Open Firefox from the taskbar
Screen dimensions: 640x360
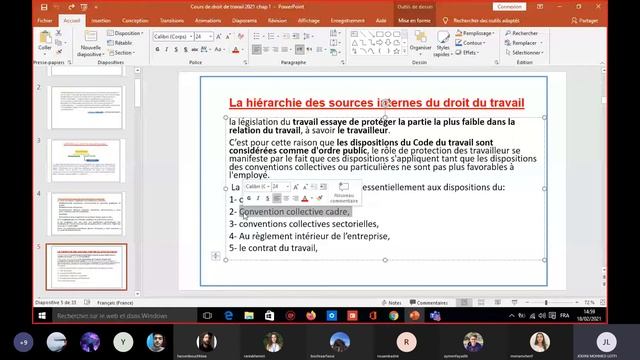[311, 316]
